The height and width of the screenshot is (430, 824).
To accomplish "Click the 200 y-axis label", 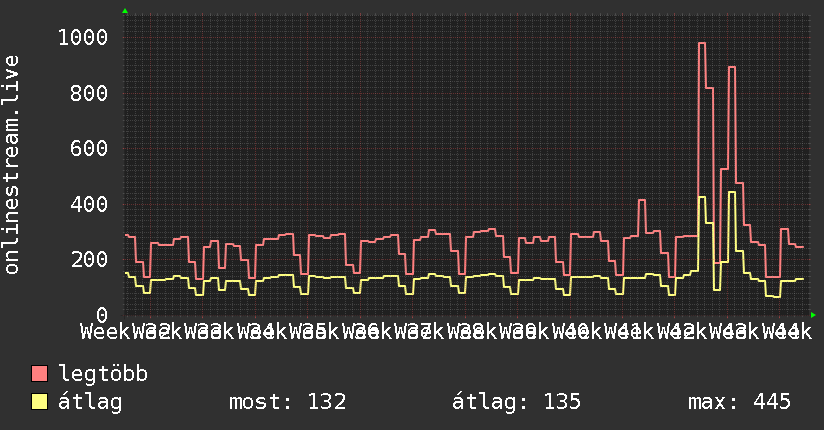I will click(x=89, y=259).
